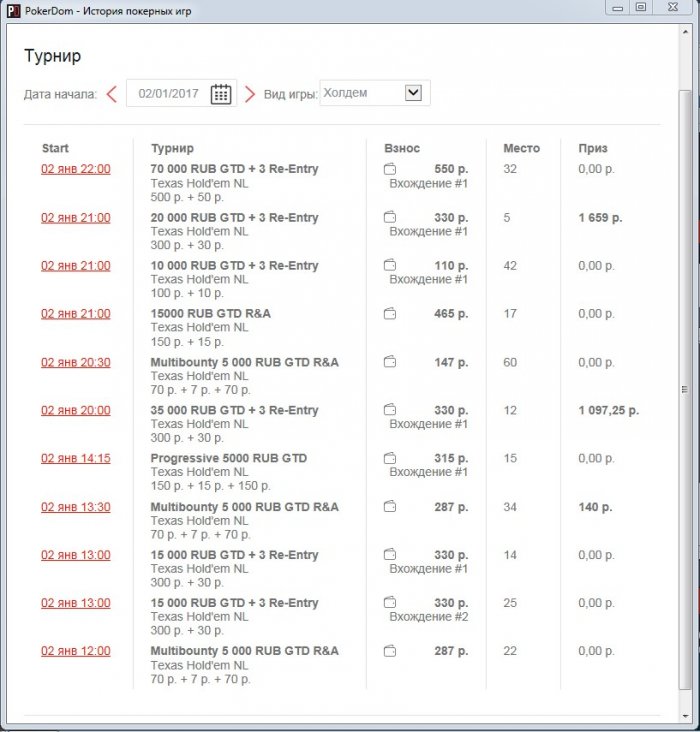Click wallet icon for 35 000 RUB GTD row
The width and height of the screenshot is (700, 732).
point(390,410)
